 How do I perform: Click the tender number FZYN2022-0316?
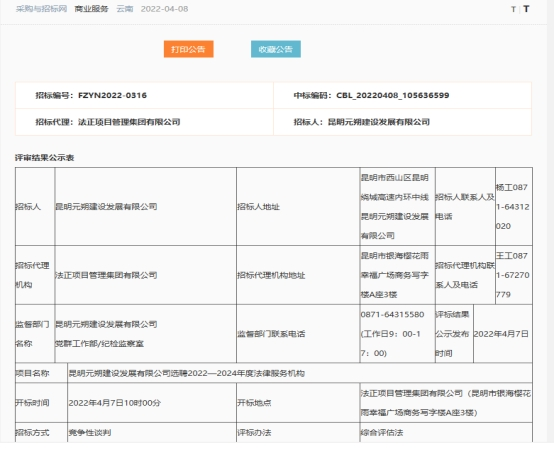(x=112, y=95)
